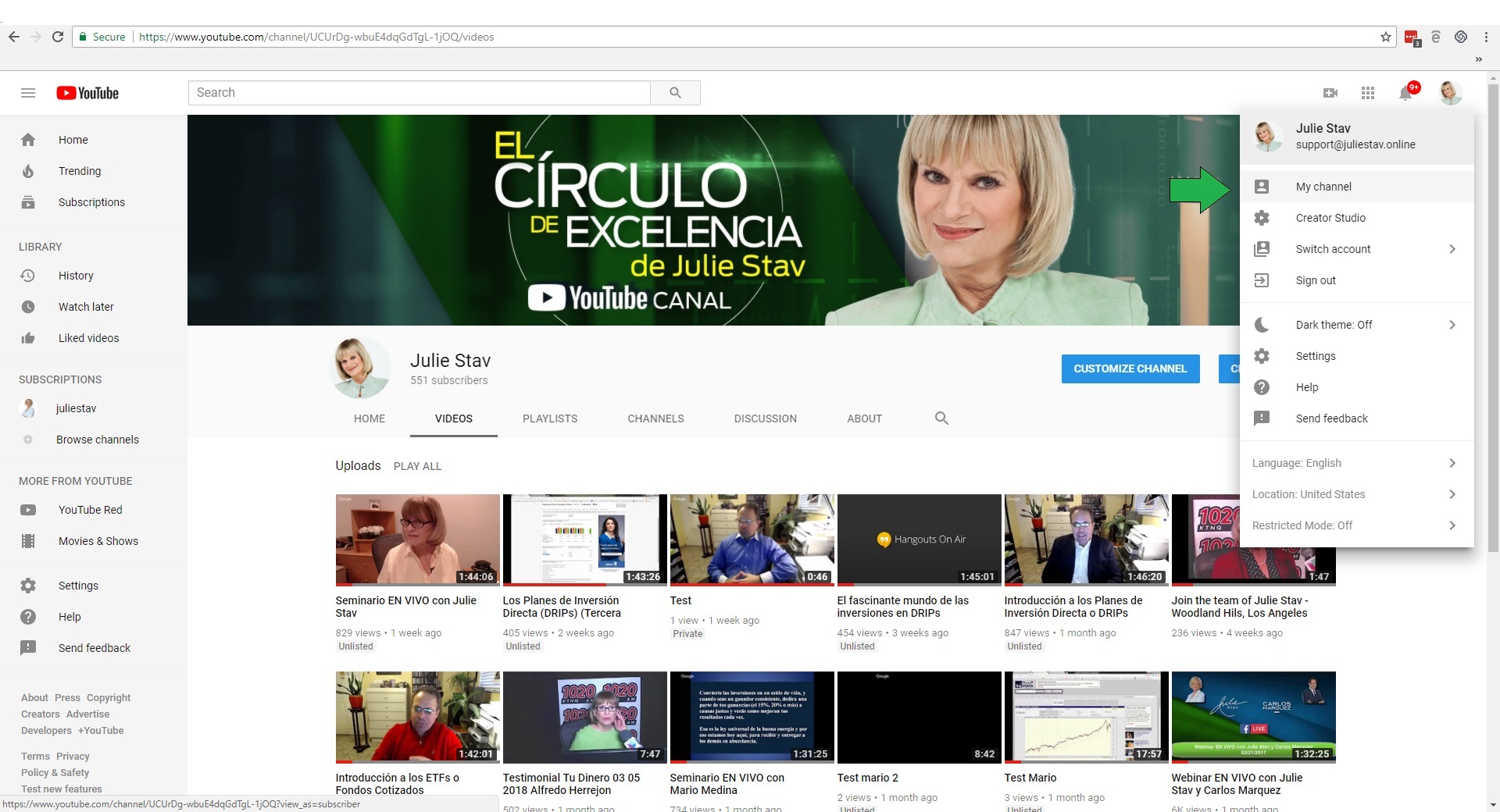The image size is (1500, 812).
Task: Click the upload video camera icon
Action: point(1330,93)
